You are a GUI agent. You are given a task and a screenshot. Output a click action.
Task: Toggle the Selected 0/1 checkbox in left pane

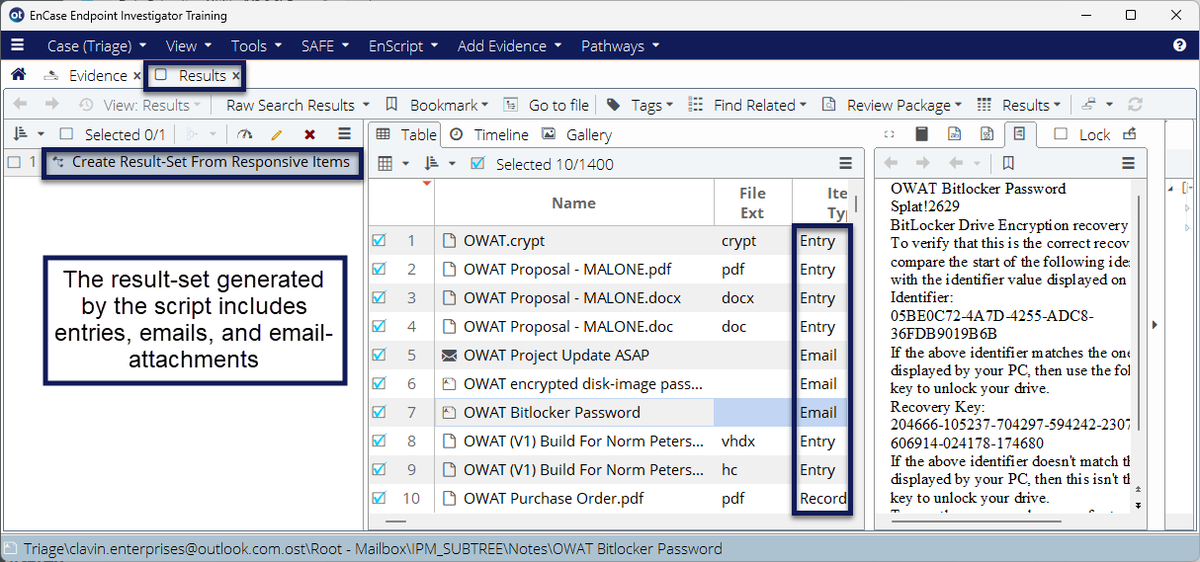[x=67, y=134]
